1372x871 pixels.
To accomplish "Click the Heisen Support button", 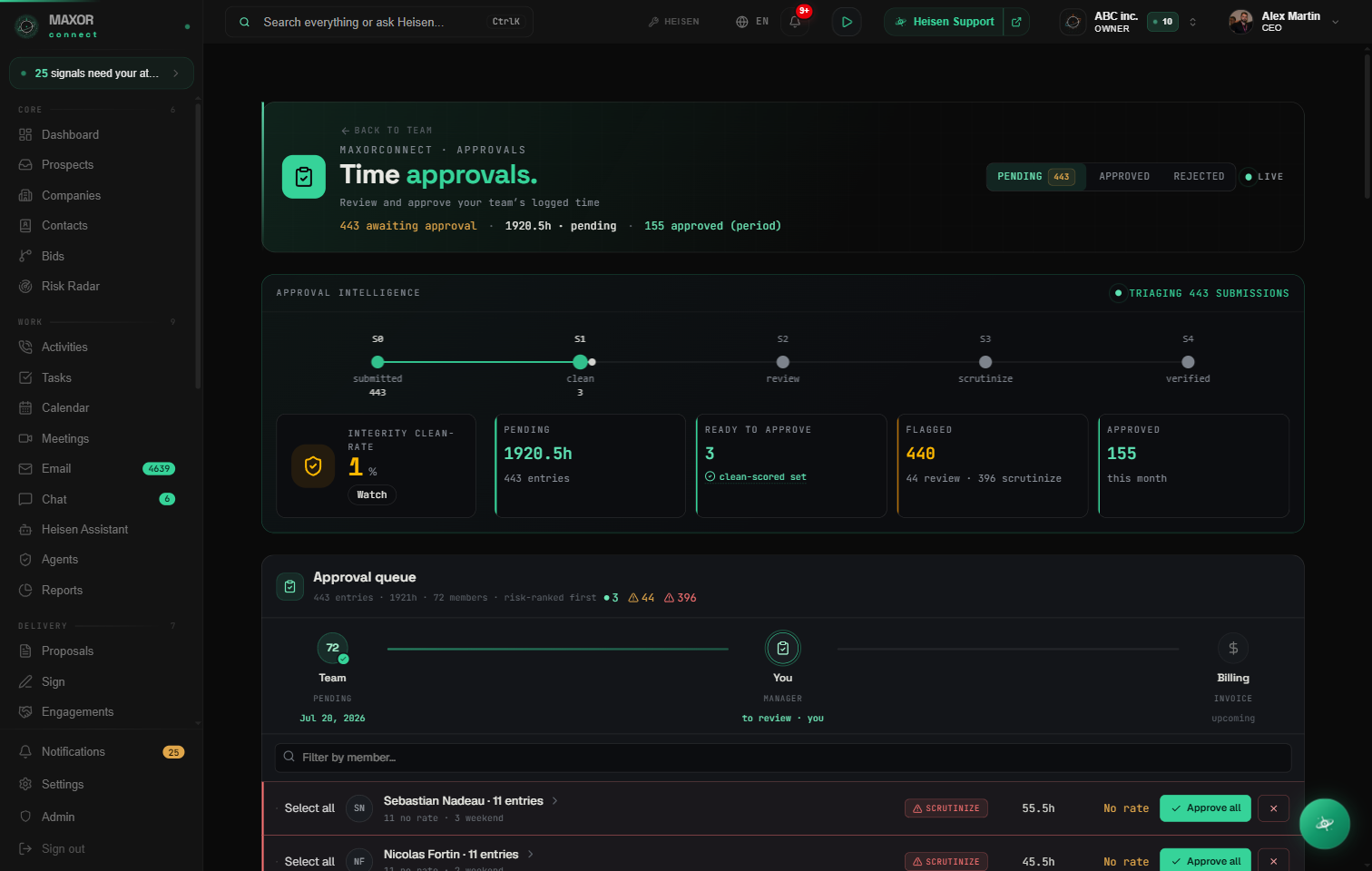I will [945, 22].
